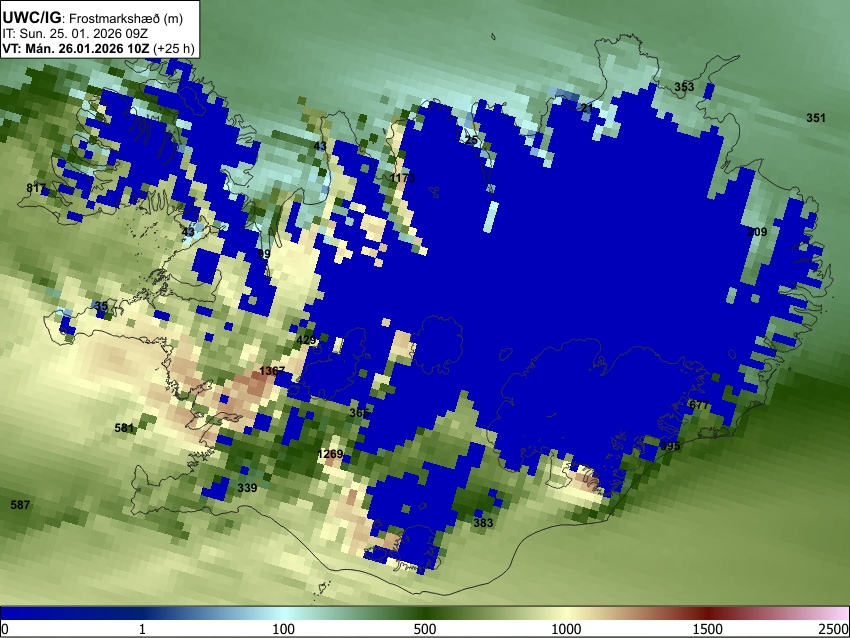Click the map value '1367'
Screen dimensions: 850x638
pyautogui.click(x=272, y=371)
